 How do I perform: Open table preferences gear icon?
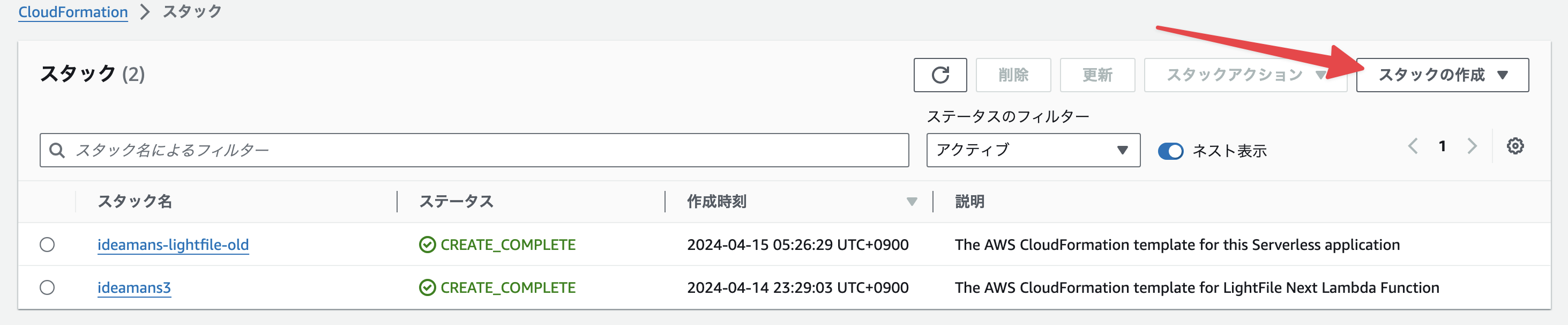point(1514,146)
